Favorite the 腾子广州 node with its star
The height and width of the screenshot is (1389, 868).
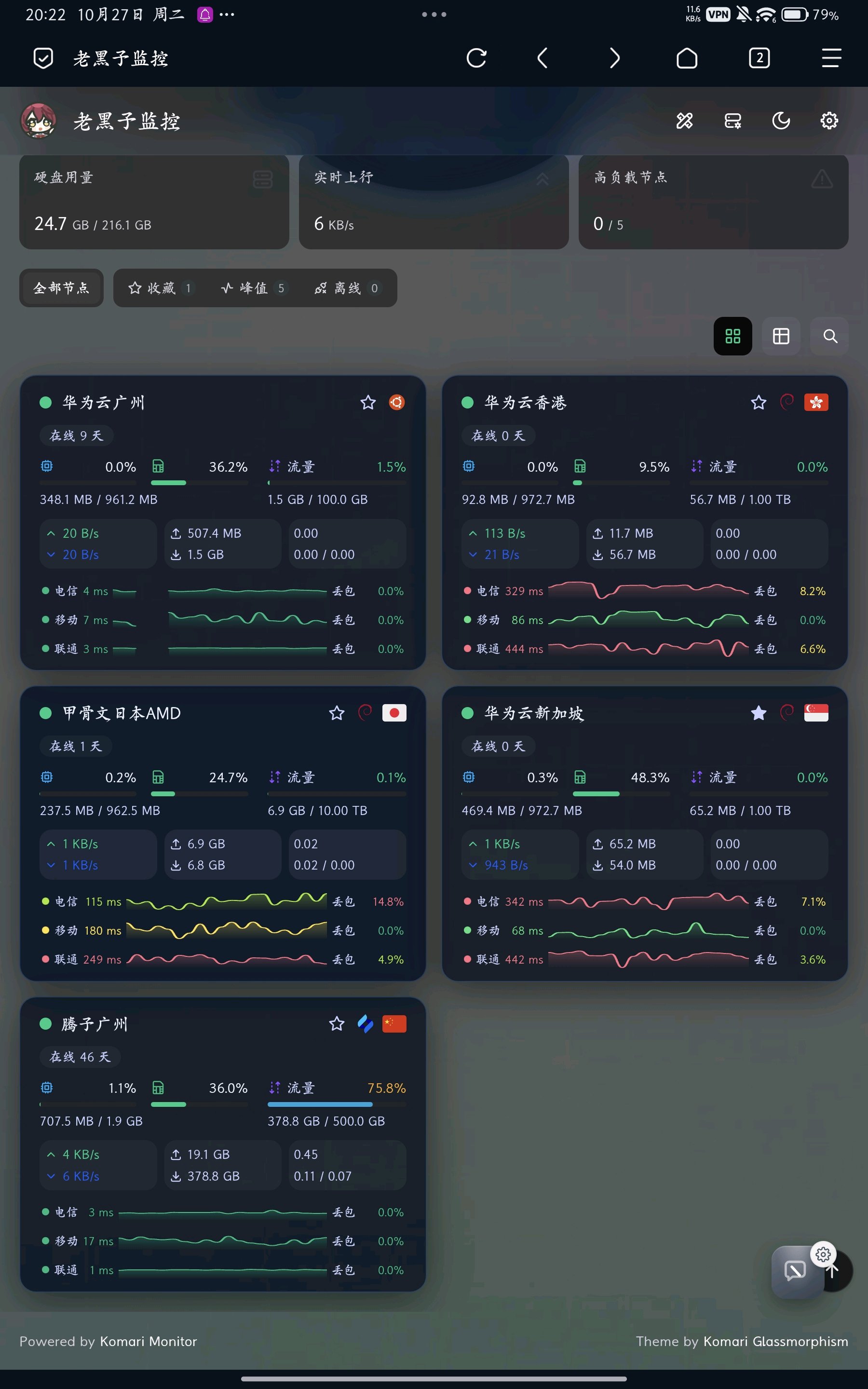(337, 1023)
